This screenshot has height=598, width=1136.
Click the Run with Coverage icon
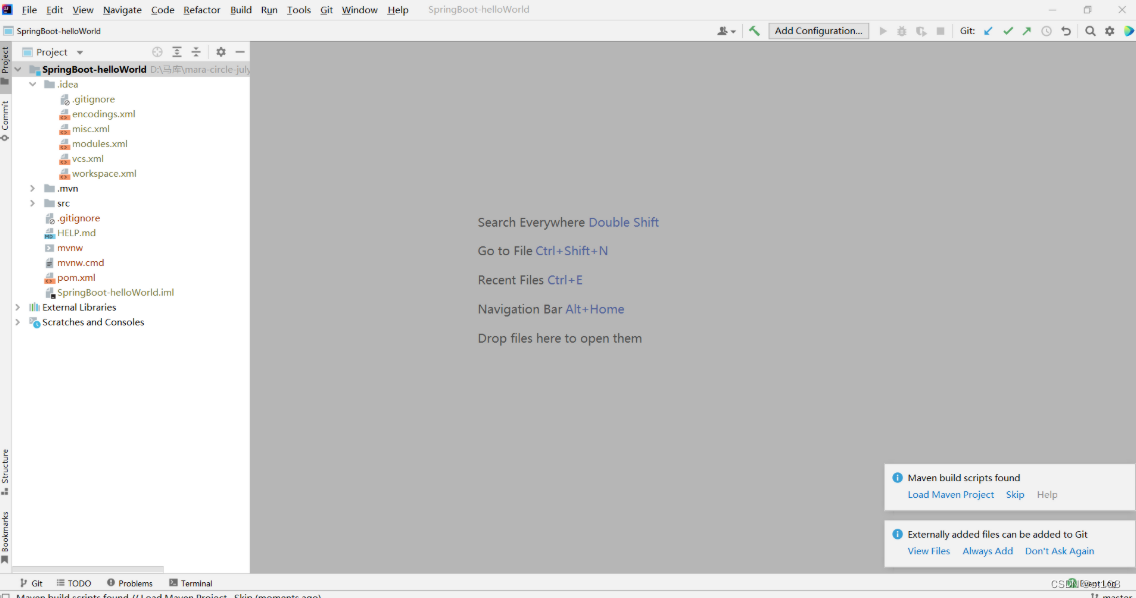coord(921,31)
